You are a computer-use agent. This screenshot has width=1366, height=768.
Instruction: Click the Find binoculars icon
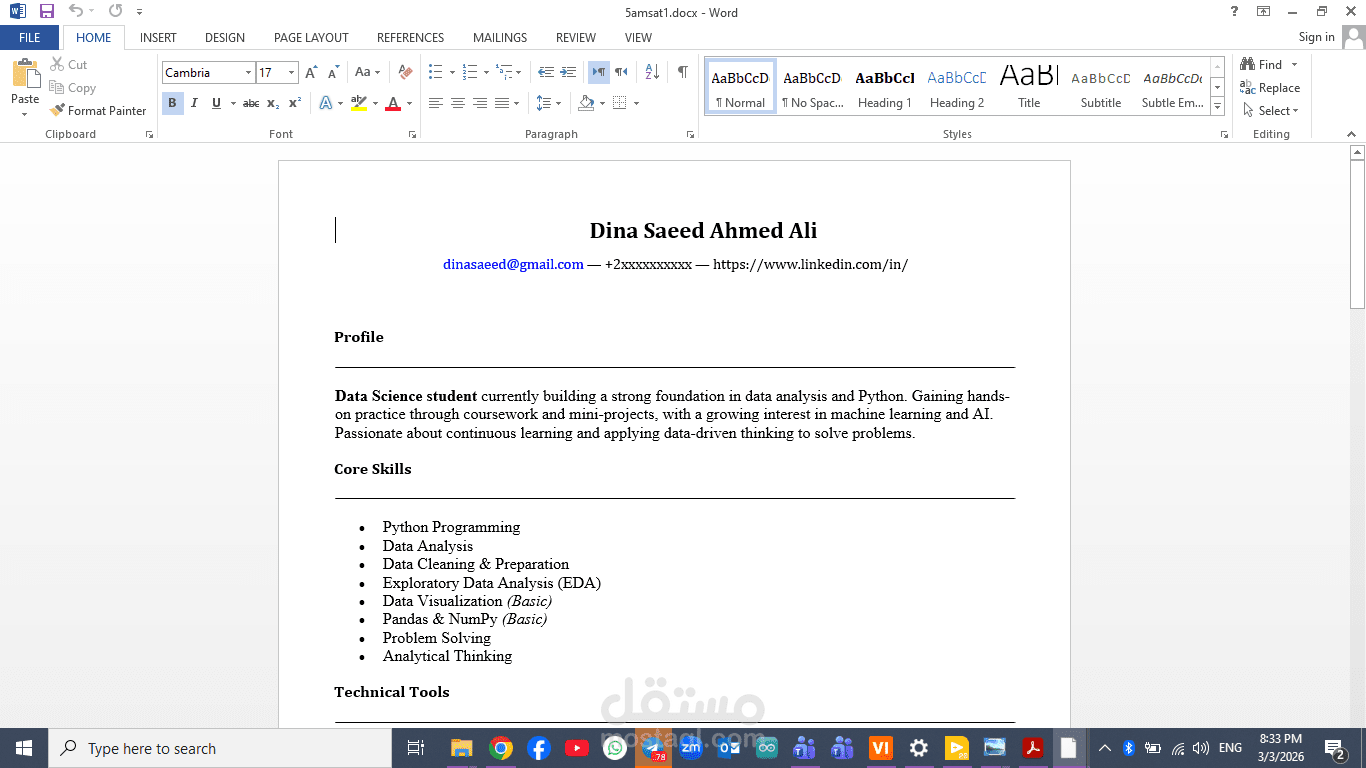point(1248,64)
